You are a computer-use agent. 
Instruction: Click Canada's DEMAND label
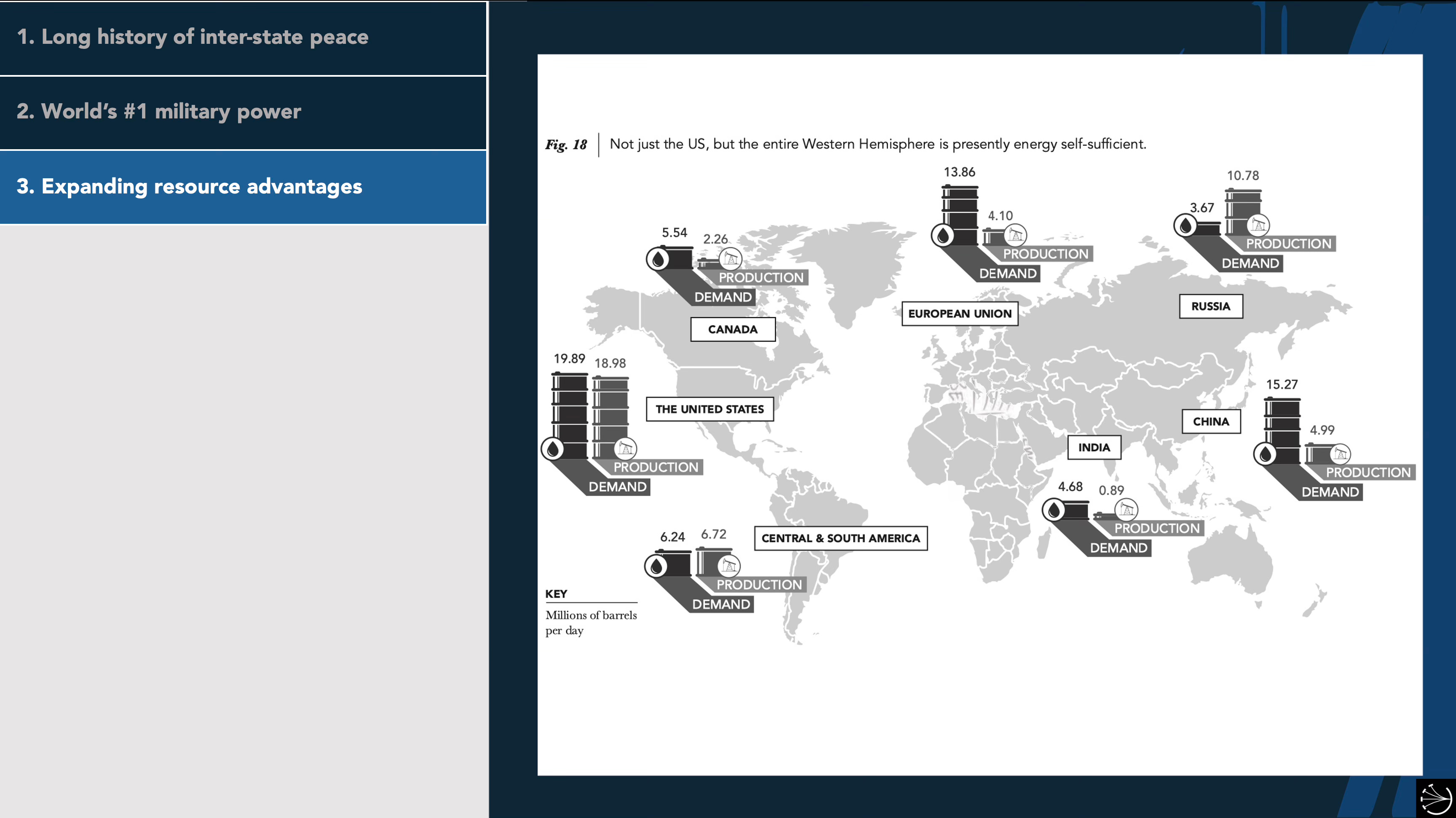(723, 297)
